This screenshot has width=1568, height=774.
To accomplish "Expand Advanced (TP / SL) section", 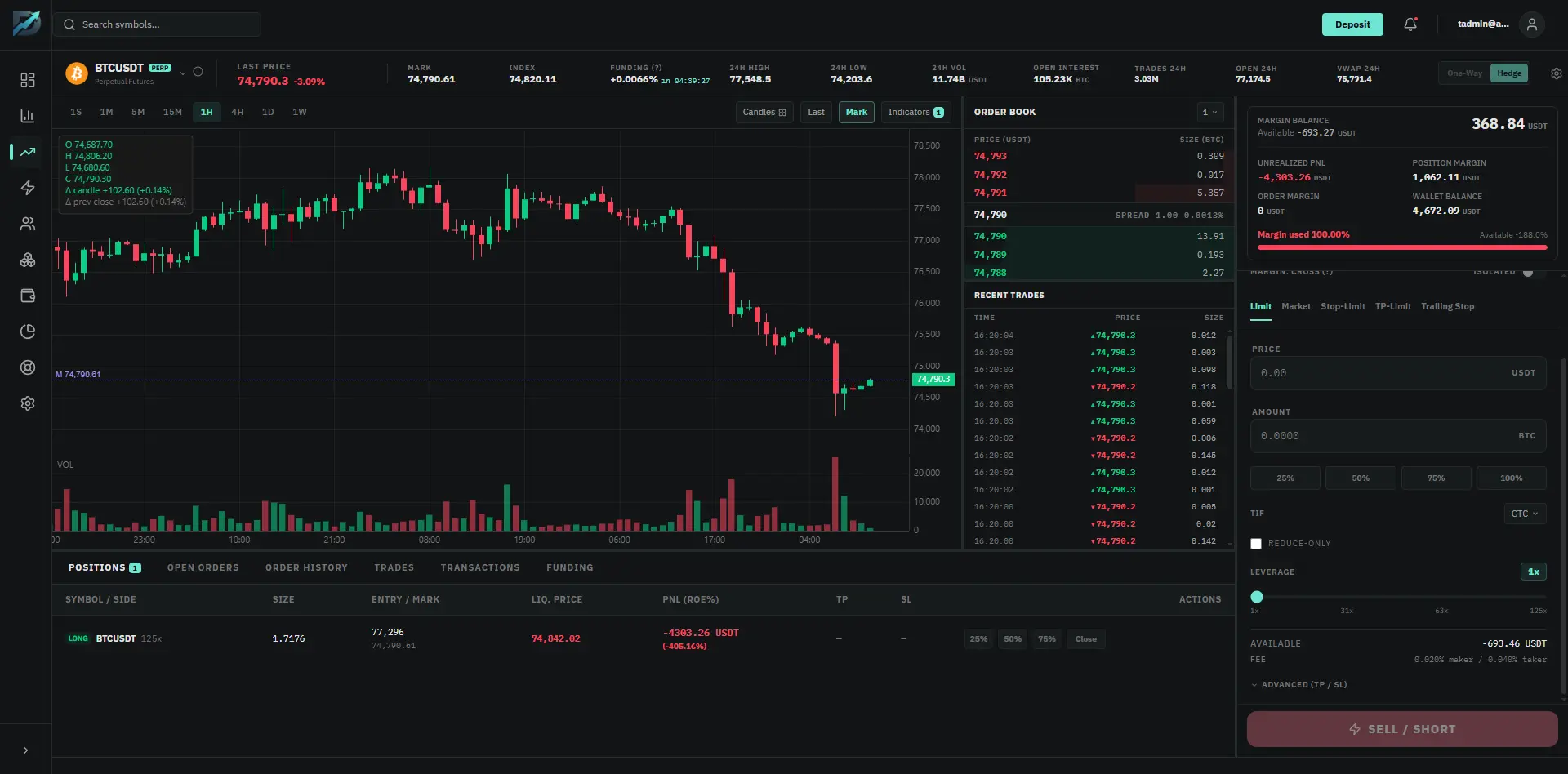I will (x=1298, y=685).
